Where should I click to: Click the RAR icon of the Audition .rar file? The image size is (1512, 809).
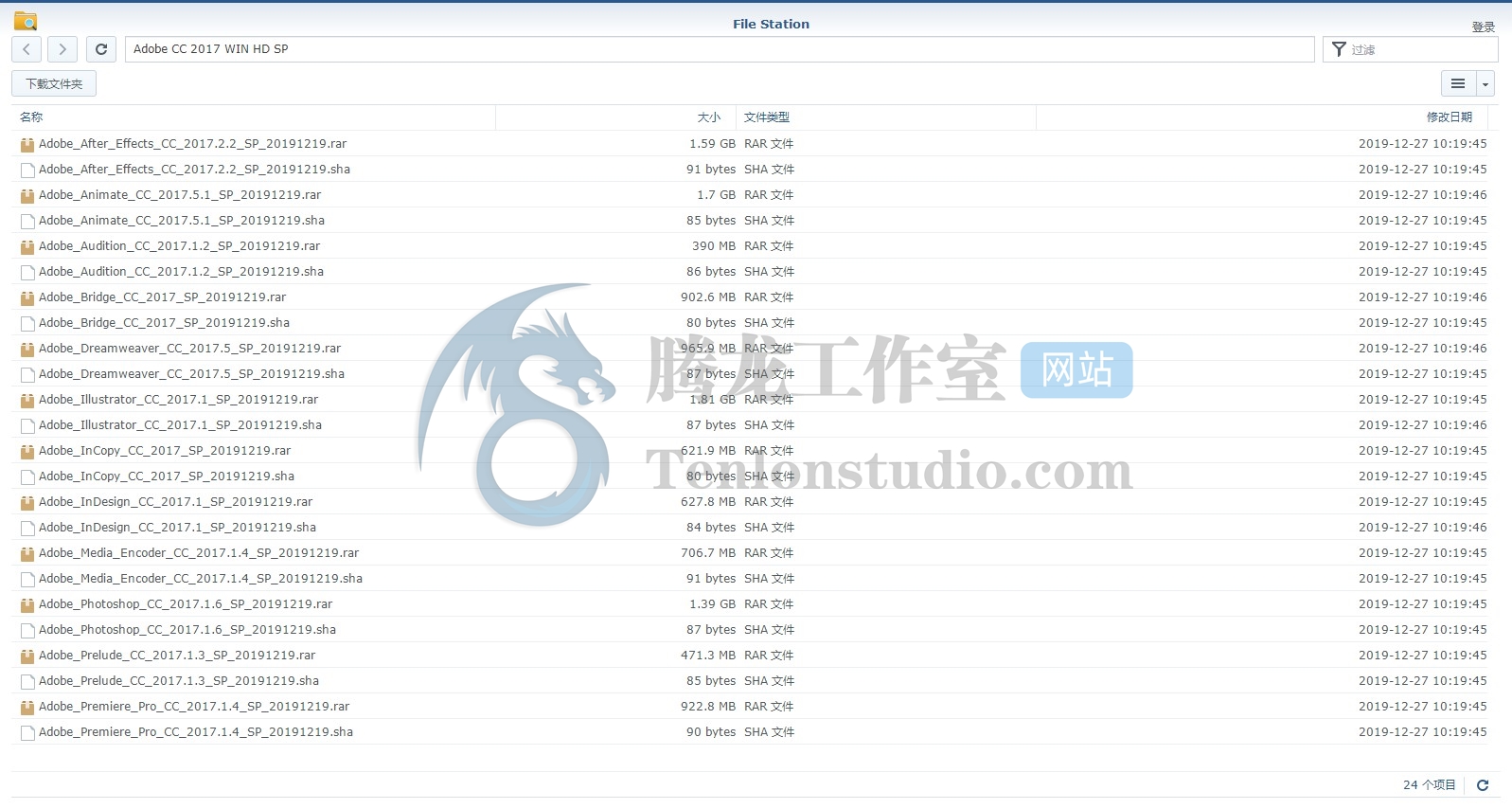click(x=27, y=246)
